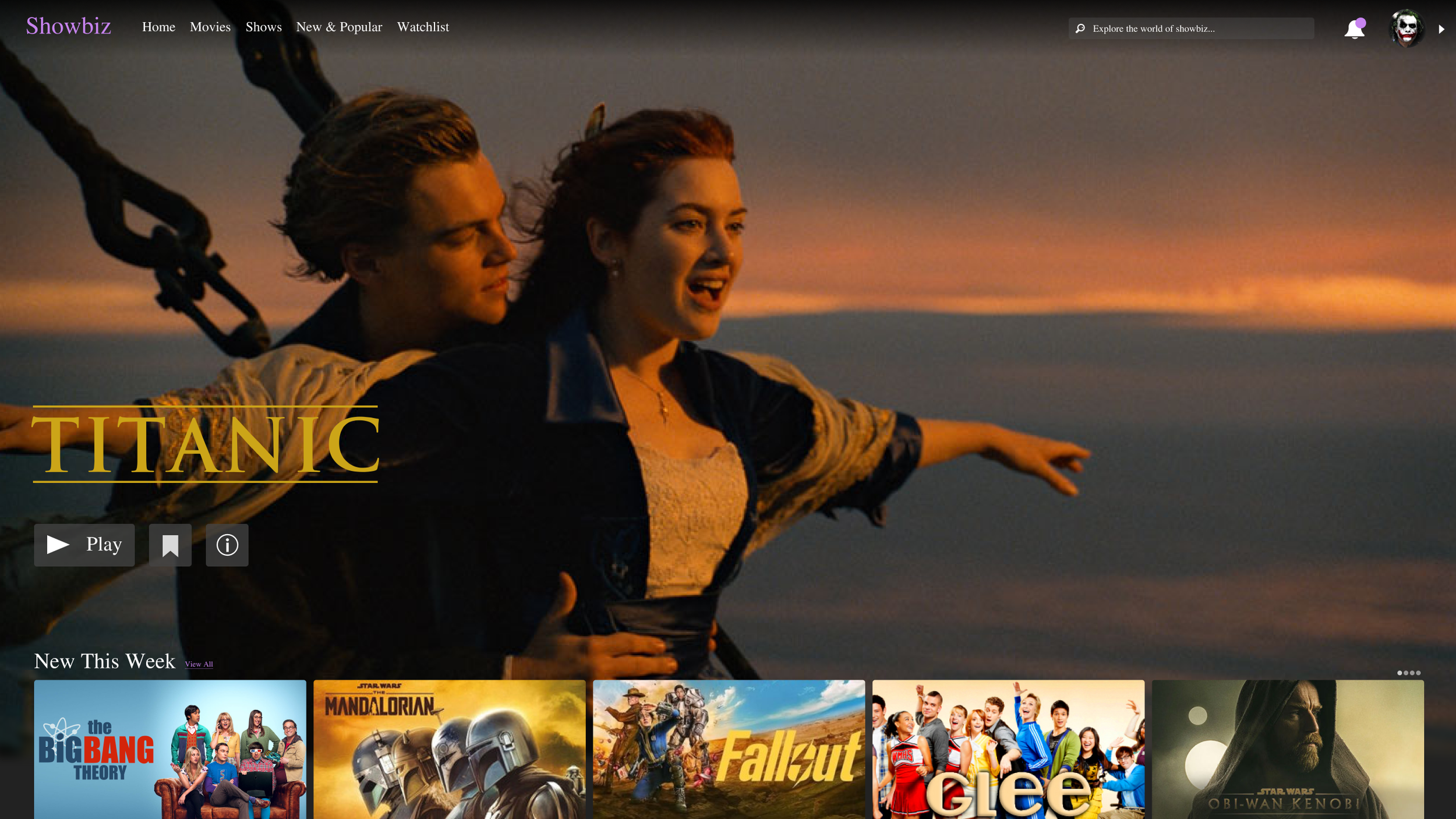Select The Big Bang Theory thumbnail
Screen dimensions: 1456x819
tap(170, 749)
